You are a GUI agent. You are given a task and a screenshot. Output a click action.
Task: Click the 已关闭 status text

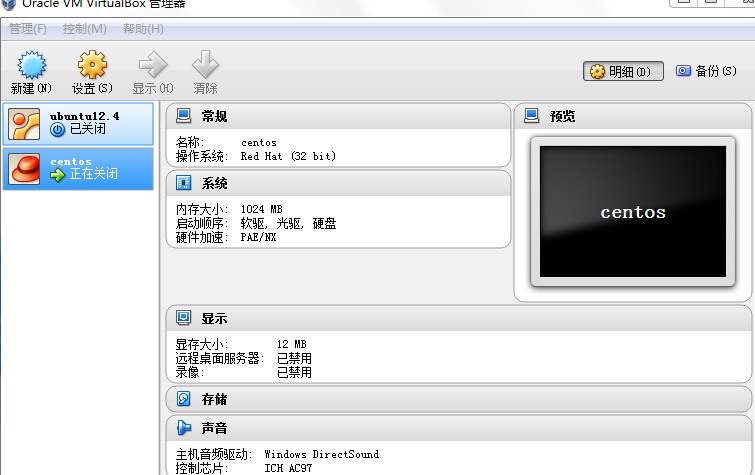click(x=87, y=129)
